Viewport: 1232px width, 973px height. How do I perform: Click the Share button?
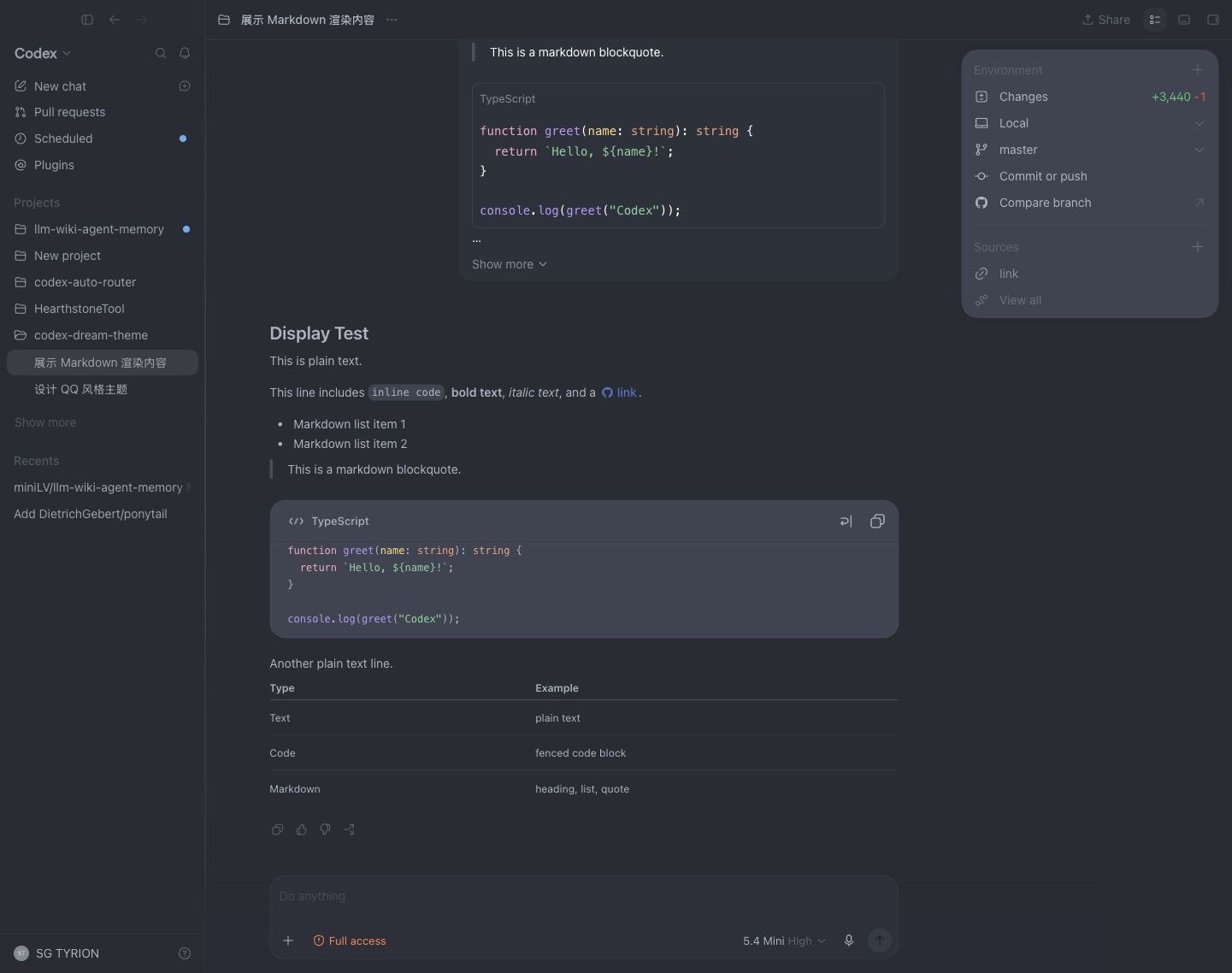click(1106, 20)
